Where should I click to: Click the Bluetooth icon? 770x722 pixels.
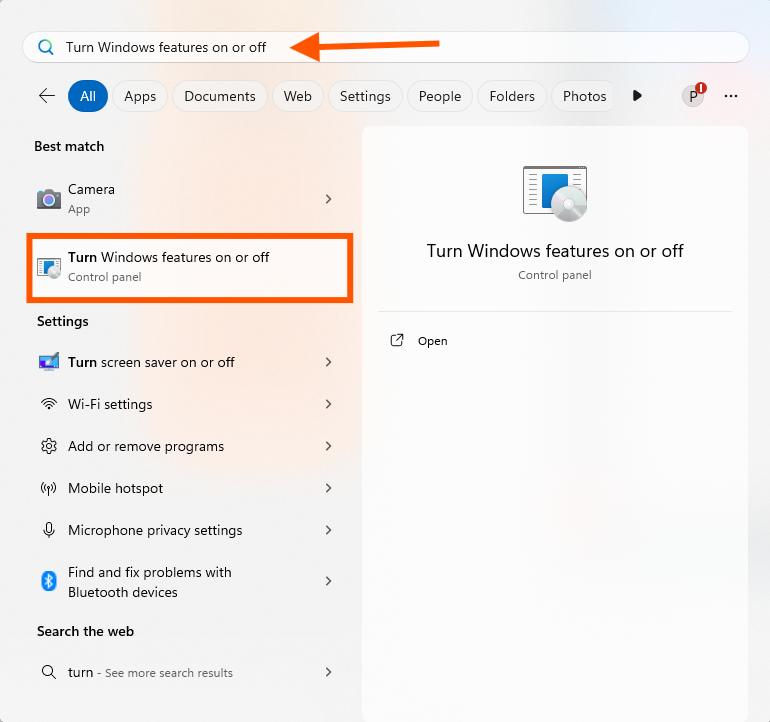[49, 582]
